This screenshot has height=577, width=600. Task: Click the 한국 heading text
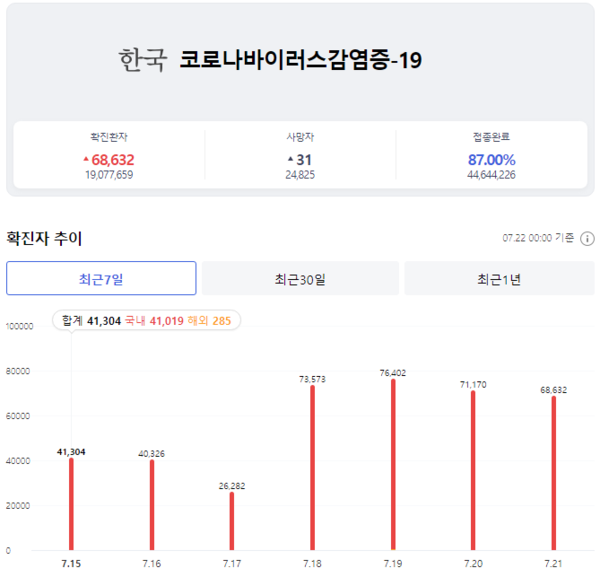coord(143,60)
